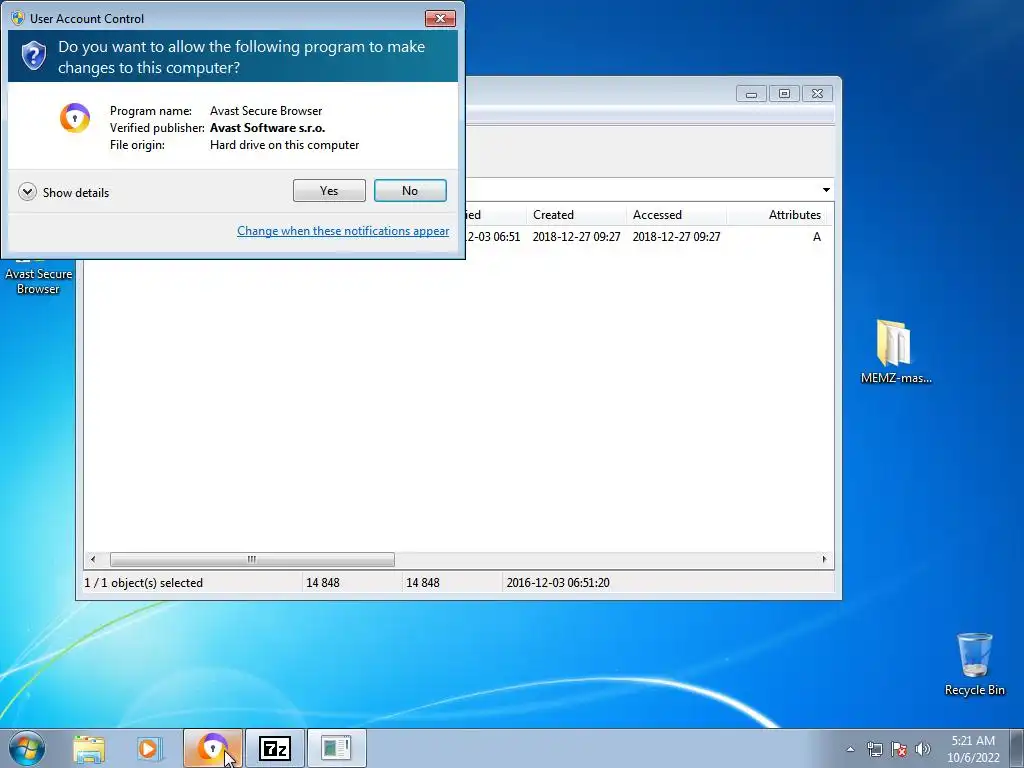
Task: Click No in User Account Control dialog
Action: click(410, 191)
